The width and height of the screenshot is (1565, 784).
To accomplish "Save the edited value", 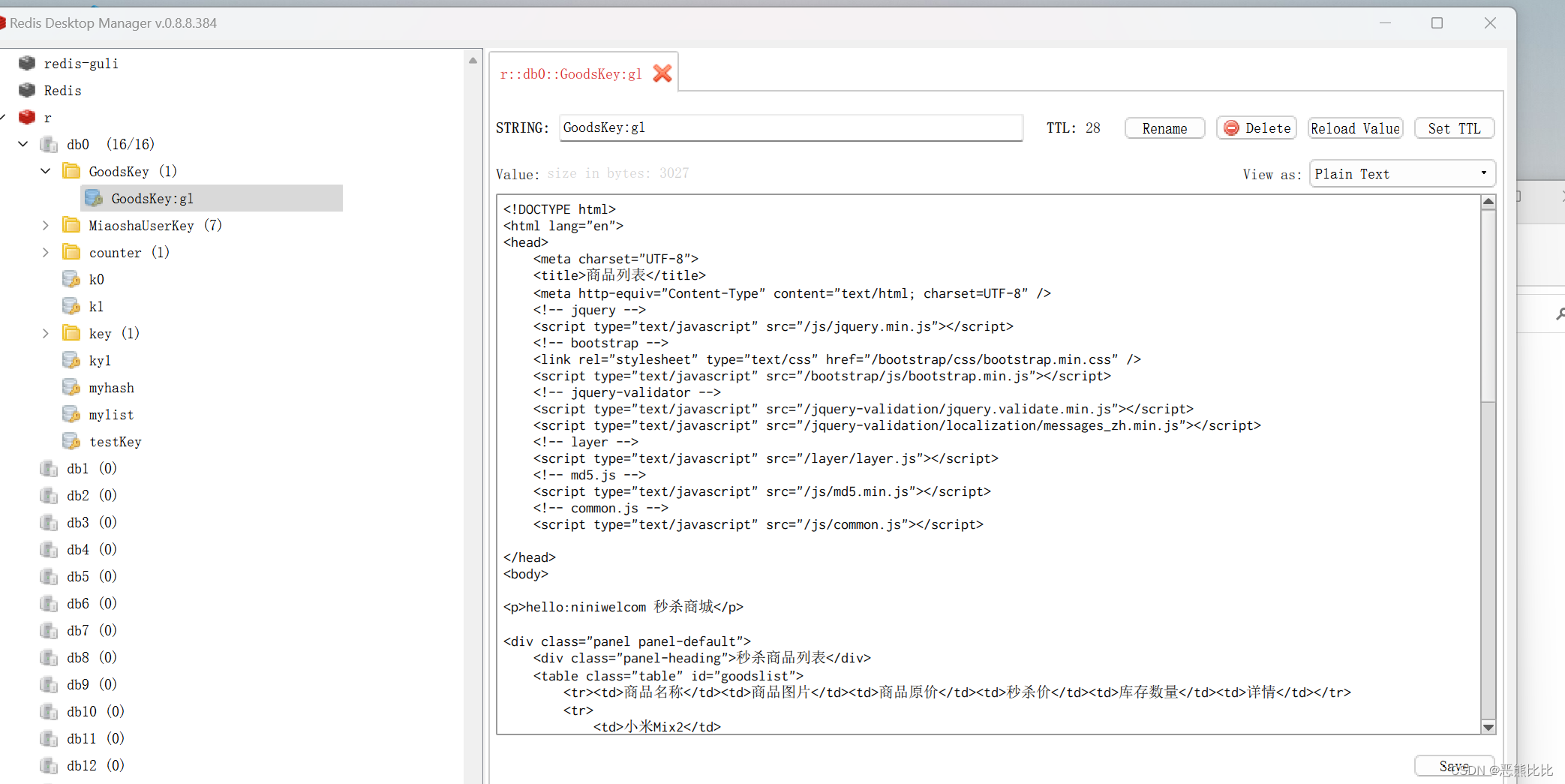I will 1454,766.
